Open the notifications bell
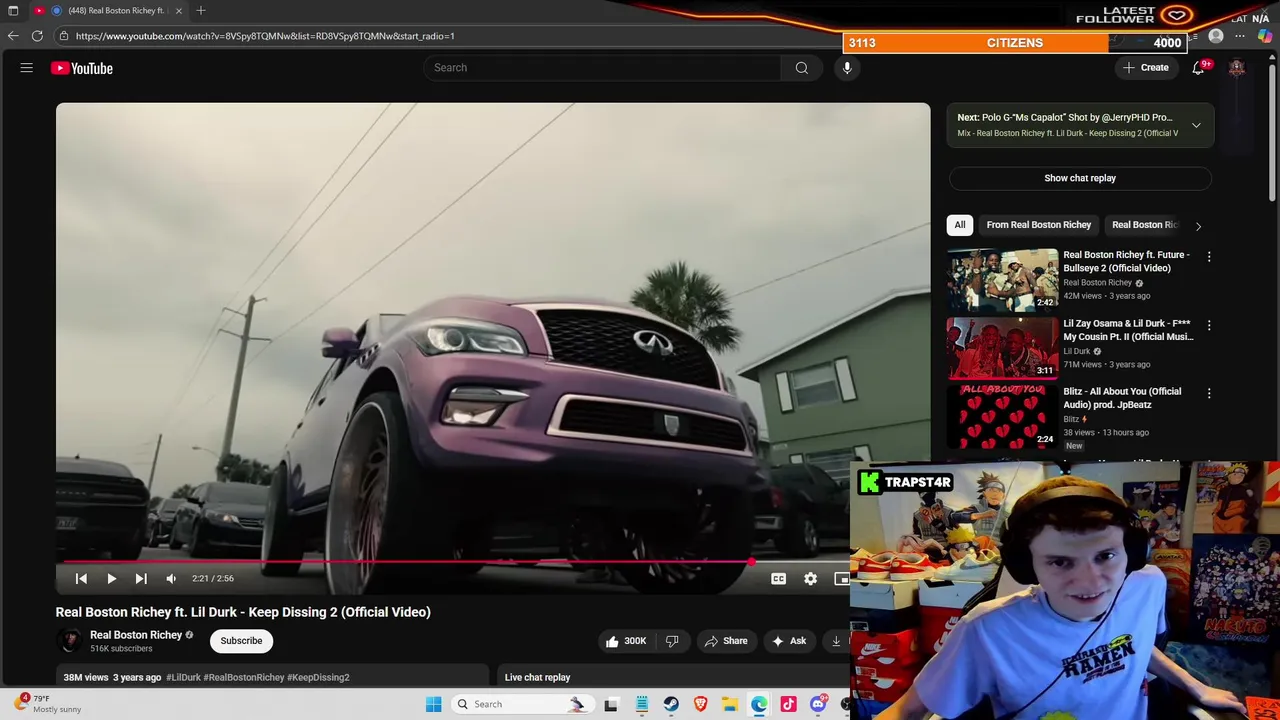Image resolution: width=1280 pixels, height=720 pixels. click(1198, 68)
